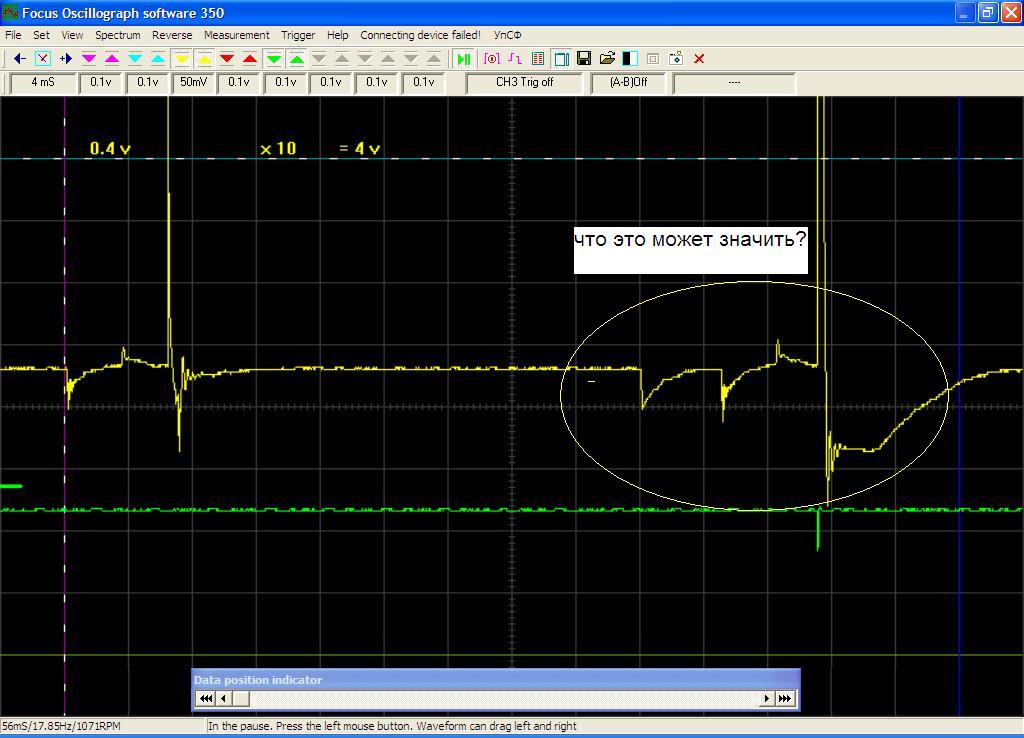Click the yellow down triangle channel icon
Image resolution: width=1024 pixels, height=738 pixels.
coord(182,59)
